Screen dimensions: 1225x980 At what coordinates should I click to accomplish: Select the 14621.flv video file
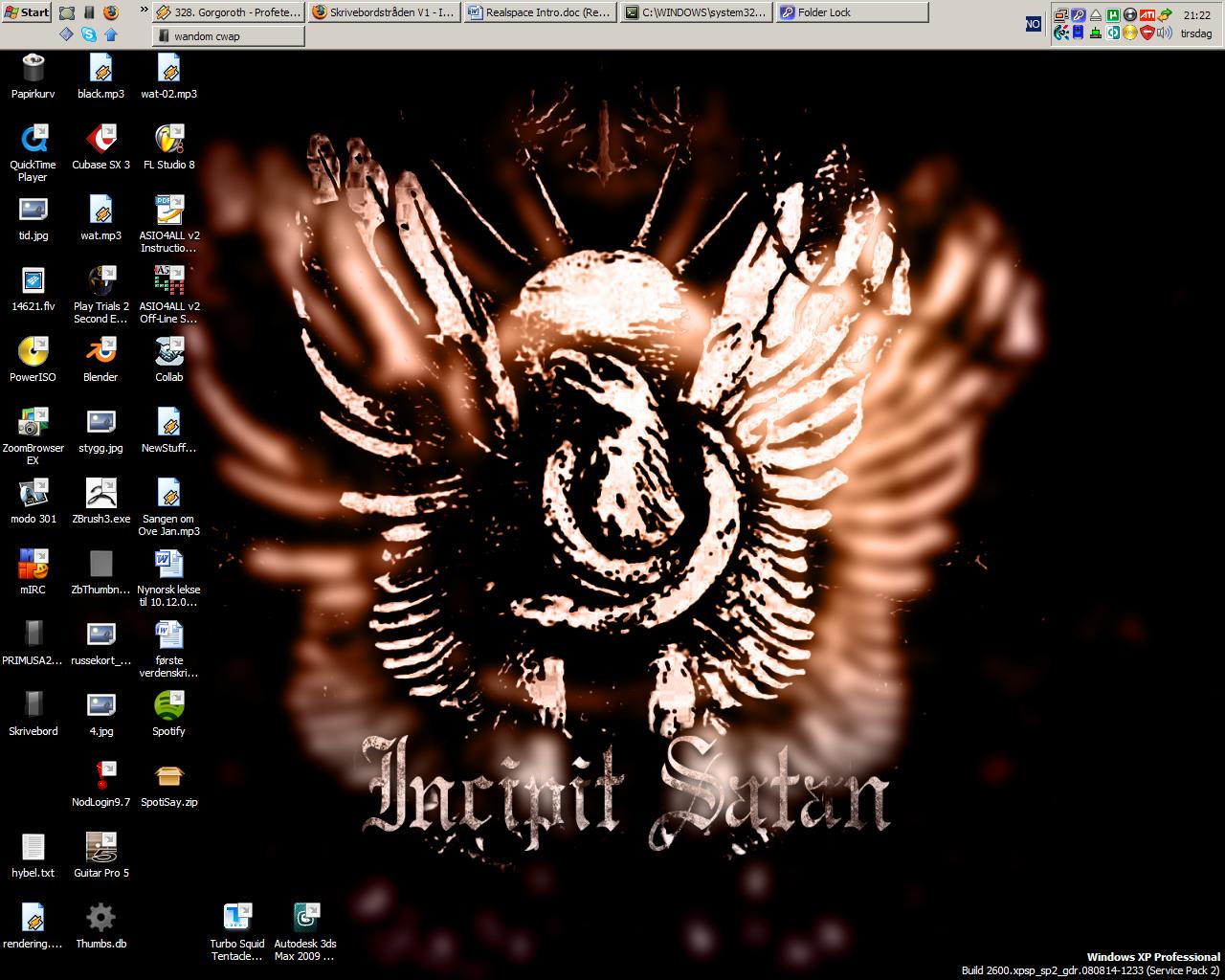(33, 289)
